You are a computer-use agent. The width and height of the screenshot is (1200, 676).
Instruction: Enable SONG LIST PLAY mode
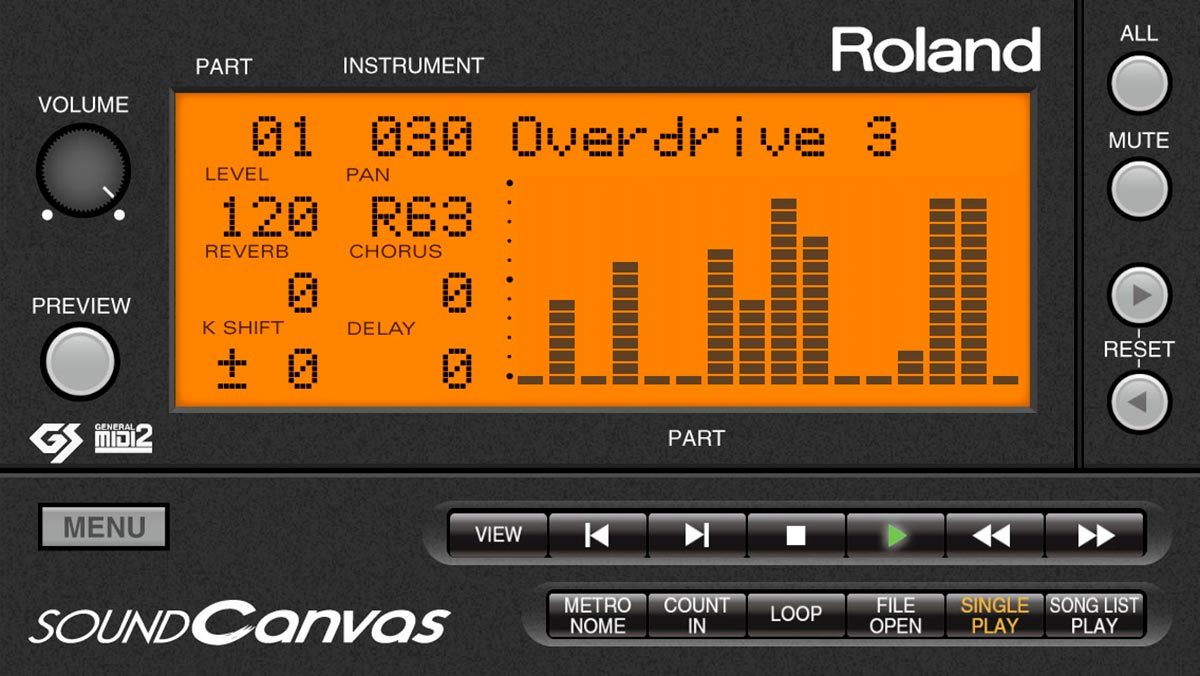click(x=1094, y=615)
